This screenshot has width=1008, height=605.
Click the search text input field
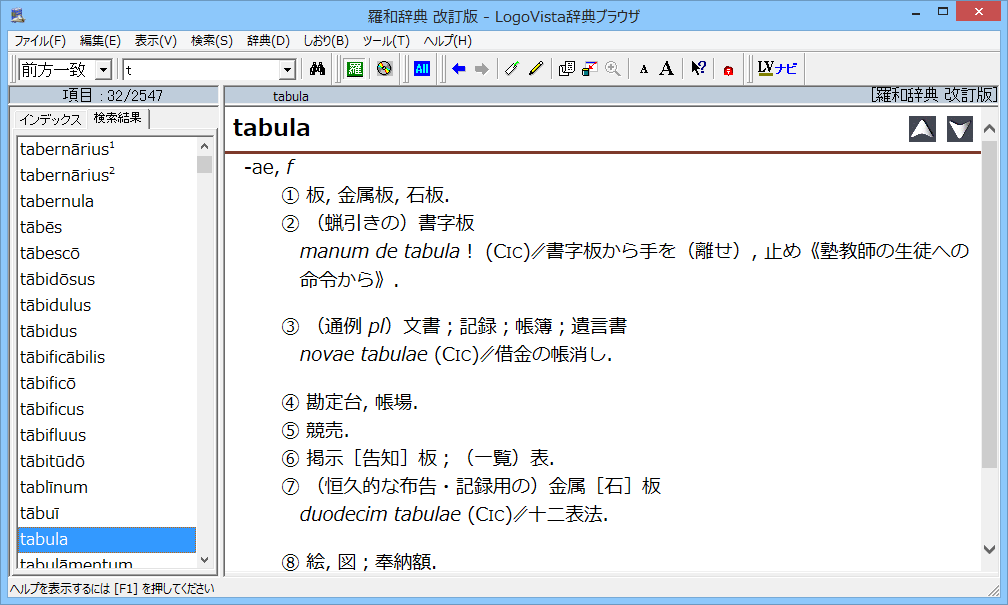coord(200,70)
